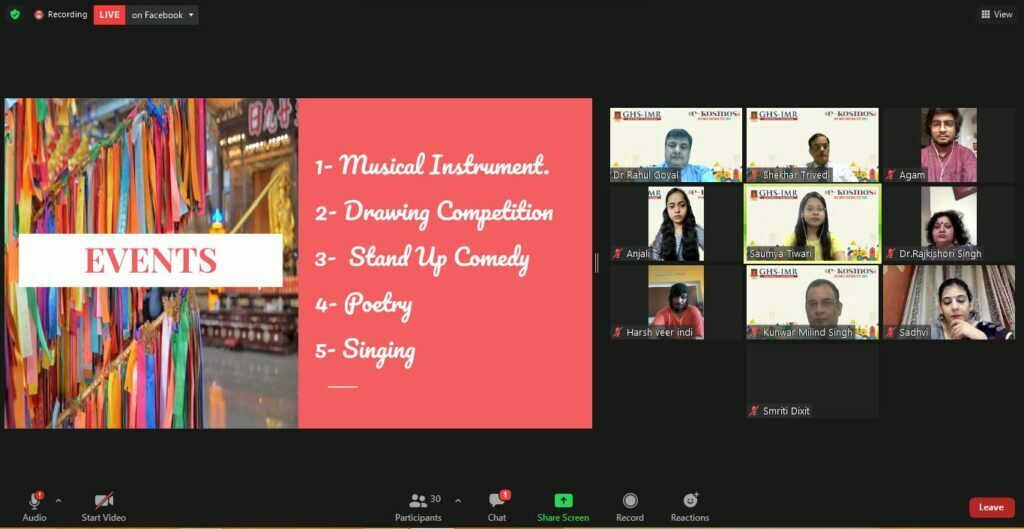This screenshot has width=1024, height=529.
Task: Change layout using the View button
Action: coord(997,15)
